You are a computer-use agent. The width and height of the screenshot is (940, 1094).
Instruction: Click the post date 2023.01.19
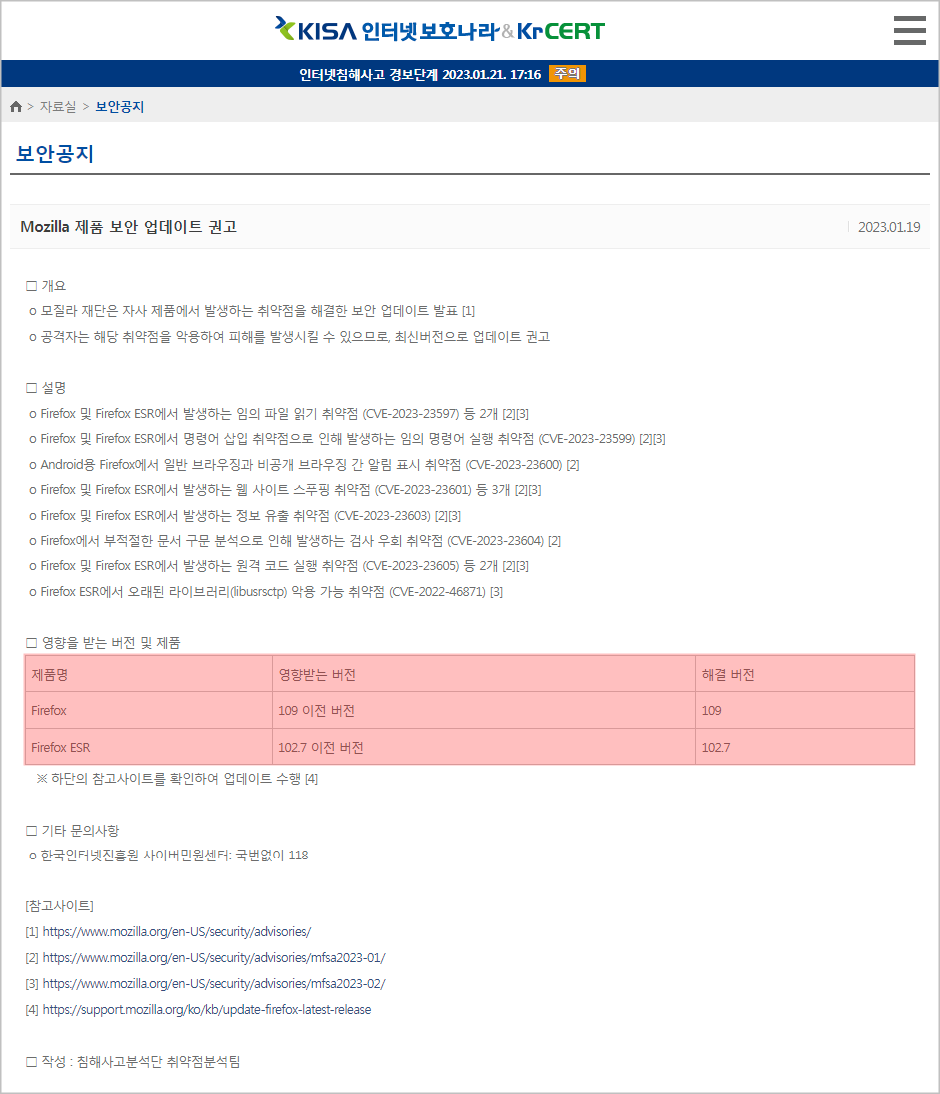click(x=889, y=227)
